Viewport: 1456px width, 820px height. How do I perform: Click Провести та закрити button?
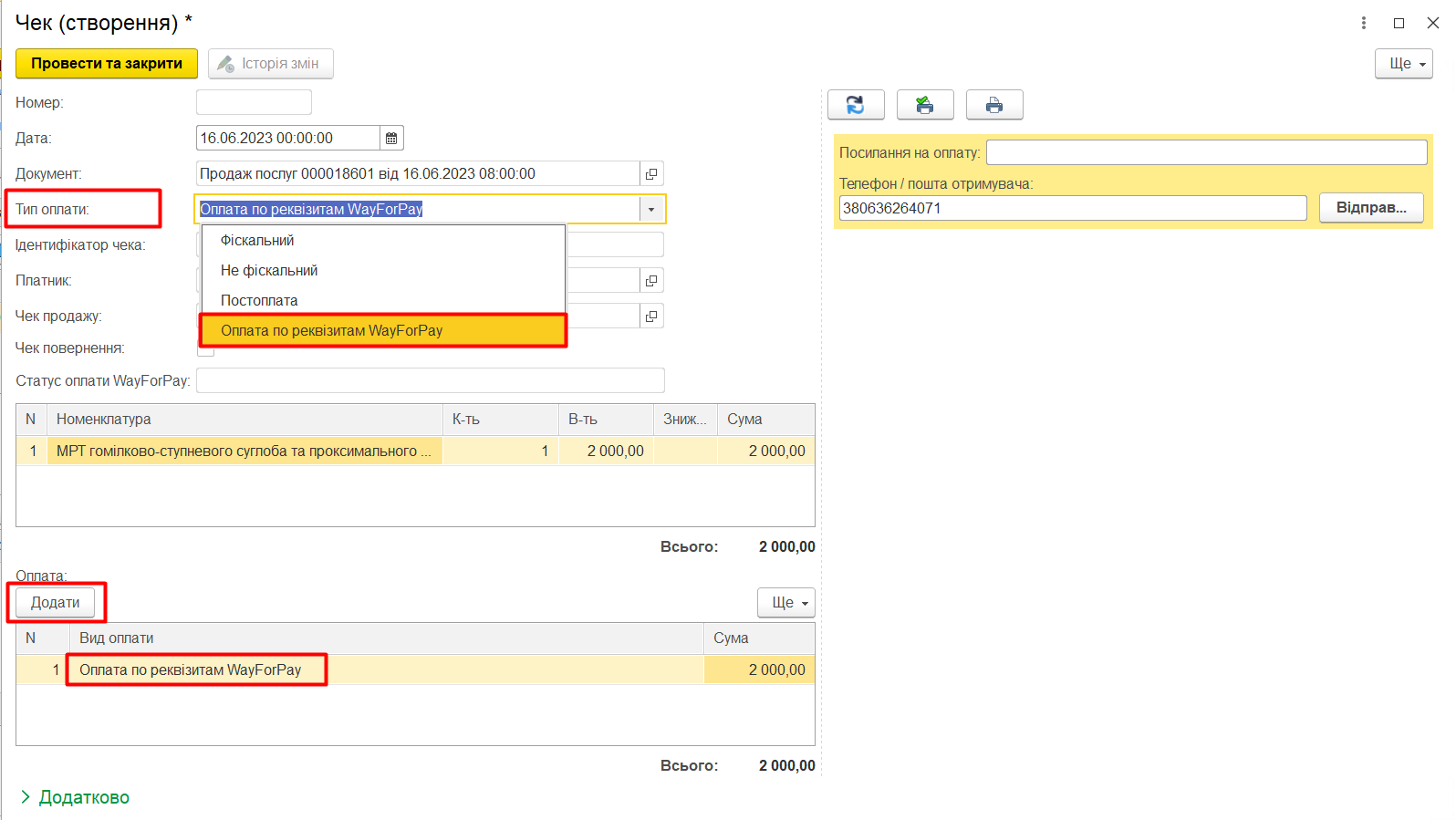pyautogui.click(x=107, y=64)
